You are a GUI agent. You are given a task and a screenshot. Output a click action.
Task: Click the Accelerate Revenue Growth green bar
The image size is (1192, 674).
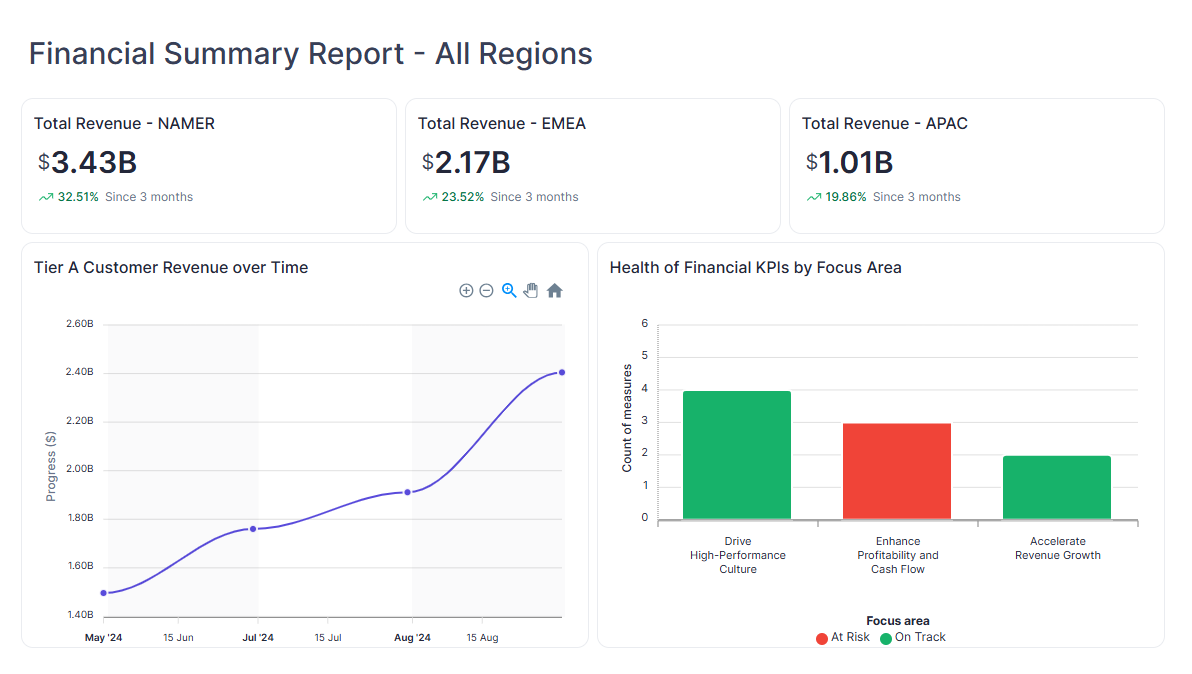point(1057,487)
